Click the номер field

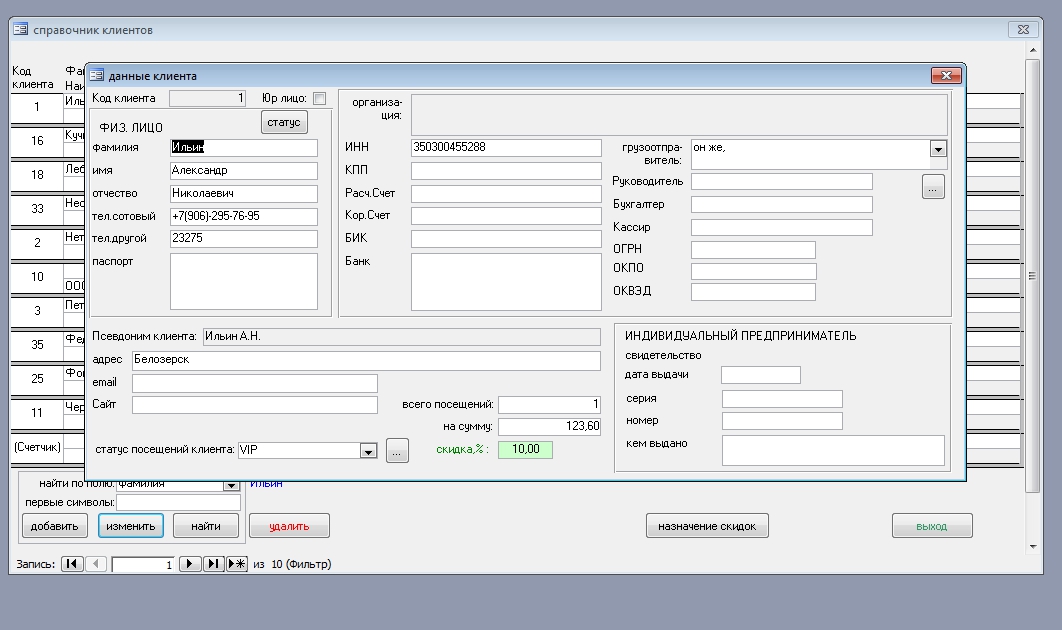(x=782, y=421)
